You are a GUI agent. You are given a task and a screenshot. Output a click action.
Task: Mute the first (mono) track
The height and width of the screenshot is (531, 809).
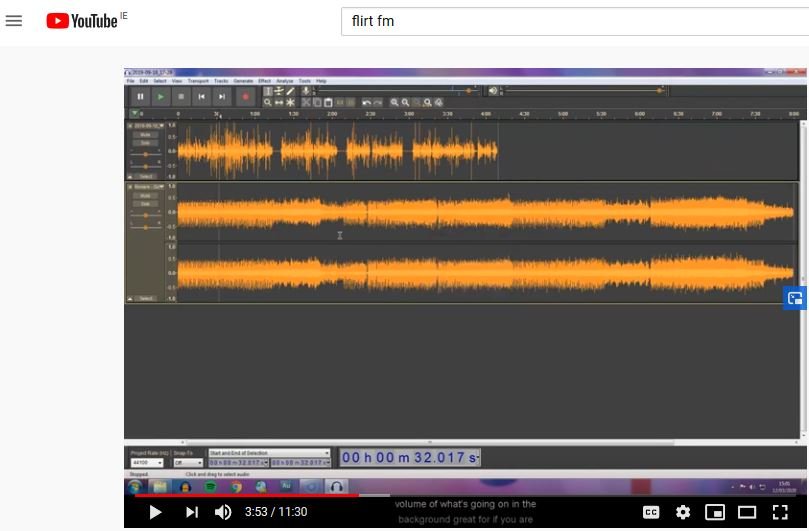145,135
